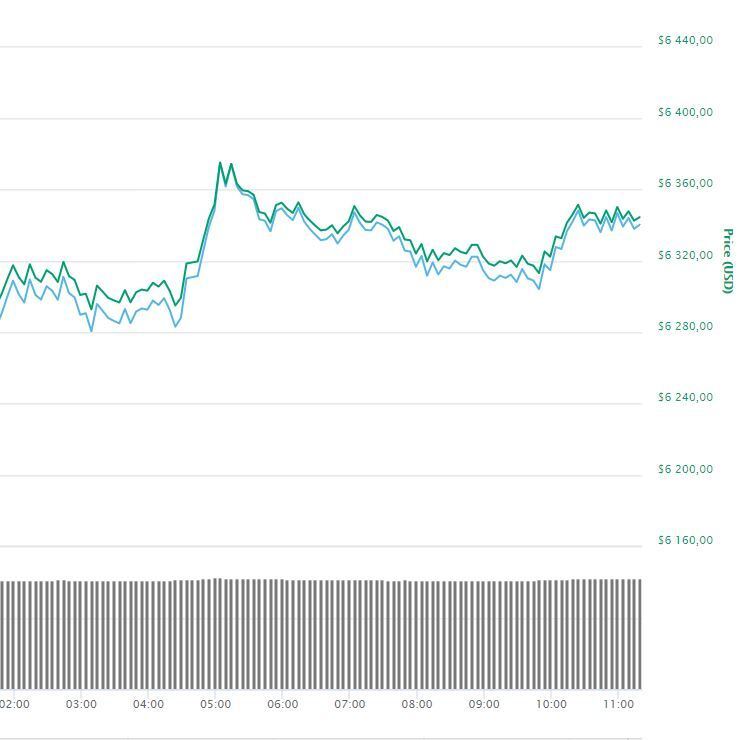The height and width of the screenshot is (740, 743).
Task: Click the Price (USD) axis title
Action: (728, 262)
